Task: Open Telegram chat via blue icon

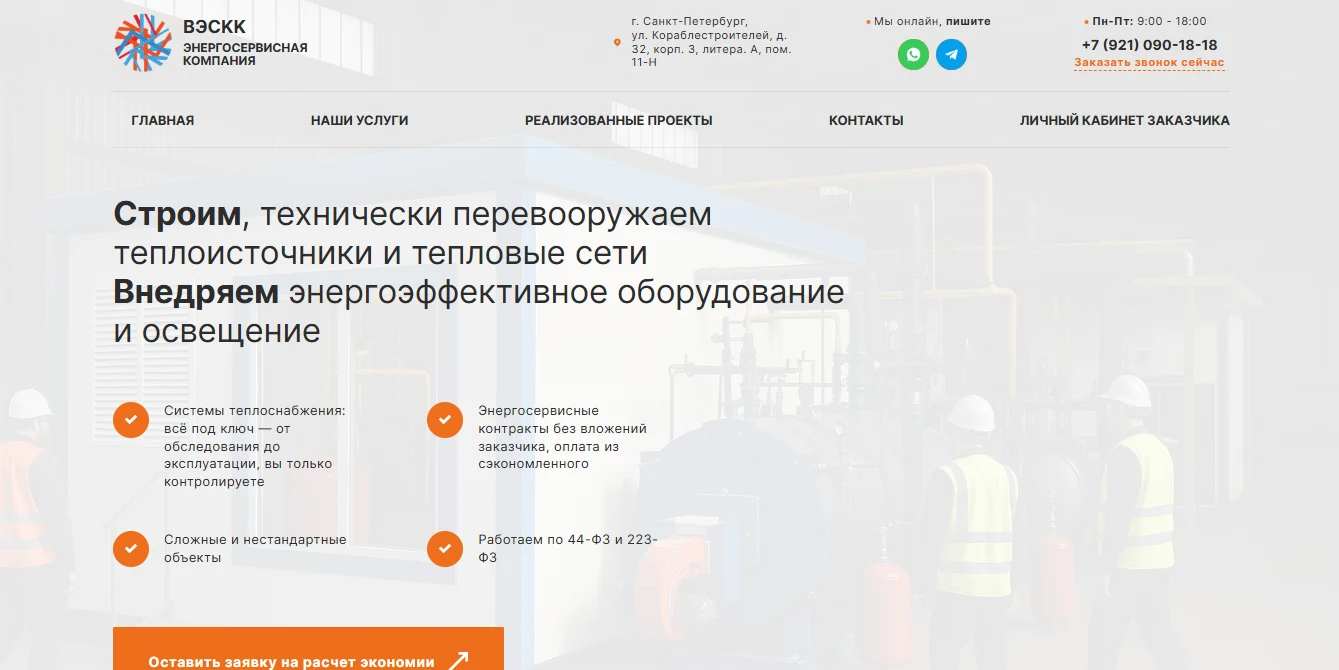Action: coord(951,54)
